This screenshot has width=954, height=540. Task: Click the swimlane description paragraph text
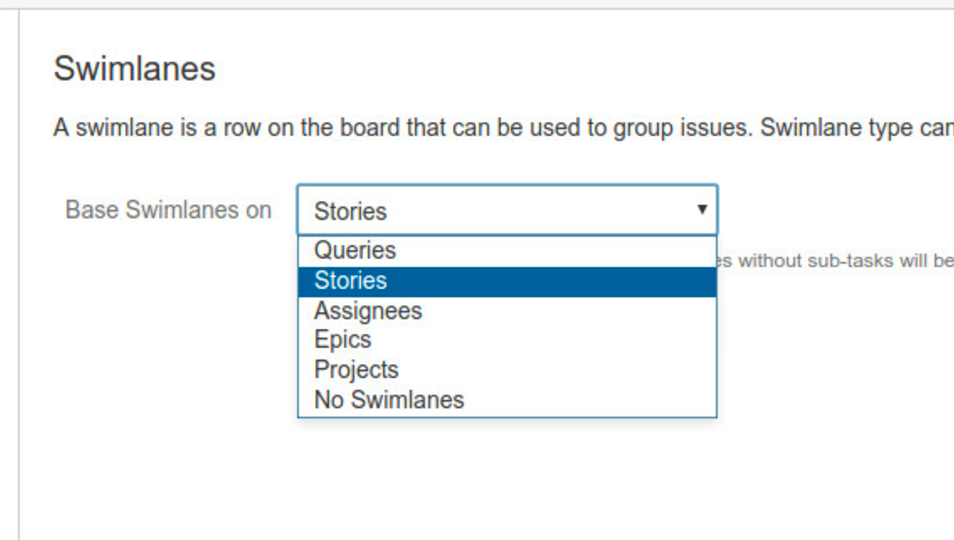tap(504, 128)
